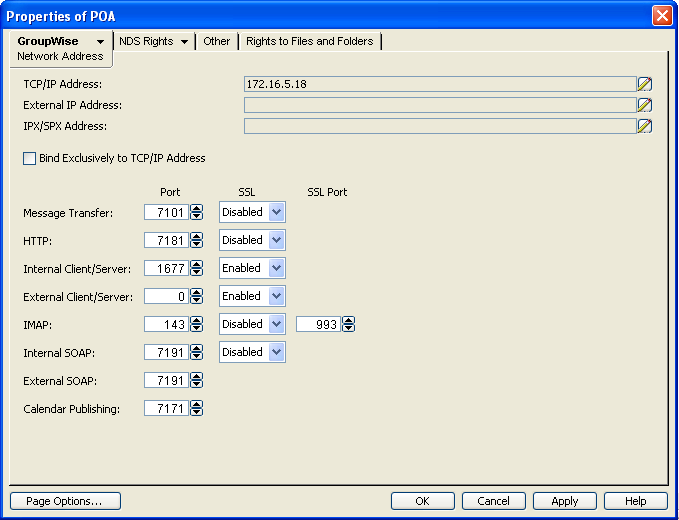The width and height of the screenshot is (679, 520).
Task: Click the IMAP port field 143
Action: tap(167, 324)
